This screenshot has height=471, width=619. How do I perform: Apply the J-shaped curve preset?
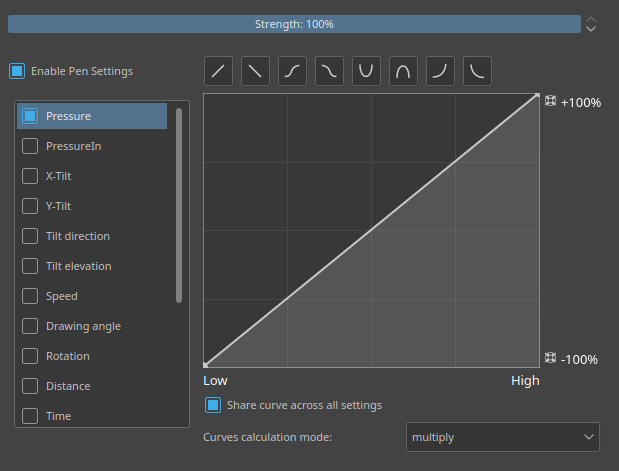tap(440, 71)
